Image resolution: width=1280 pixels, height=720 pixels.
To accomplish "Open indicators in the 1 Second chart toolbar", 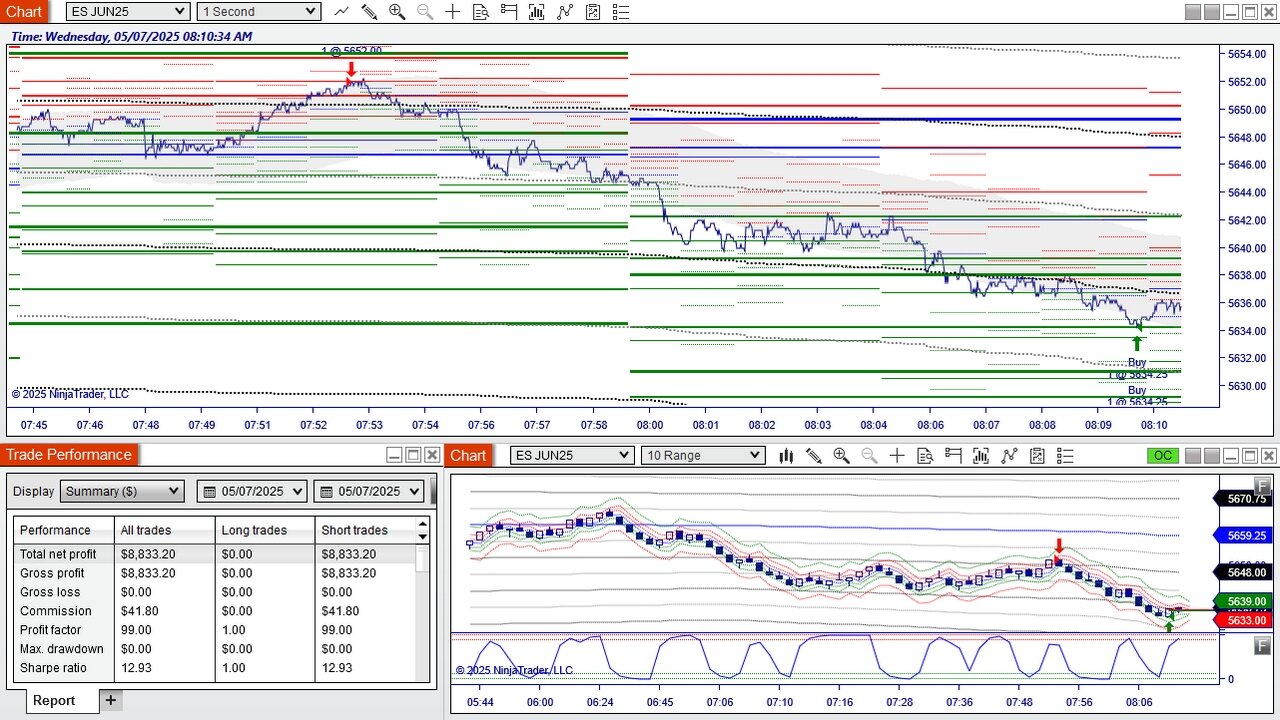I will (537, 12).
